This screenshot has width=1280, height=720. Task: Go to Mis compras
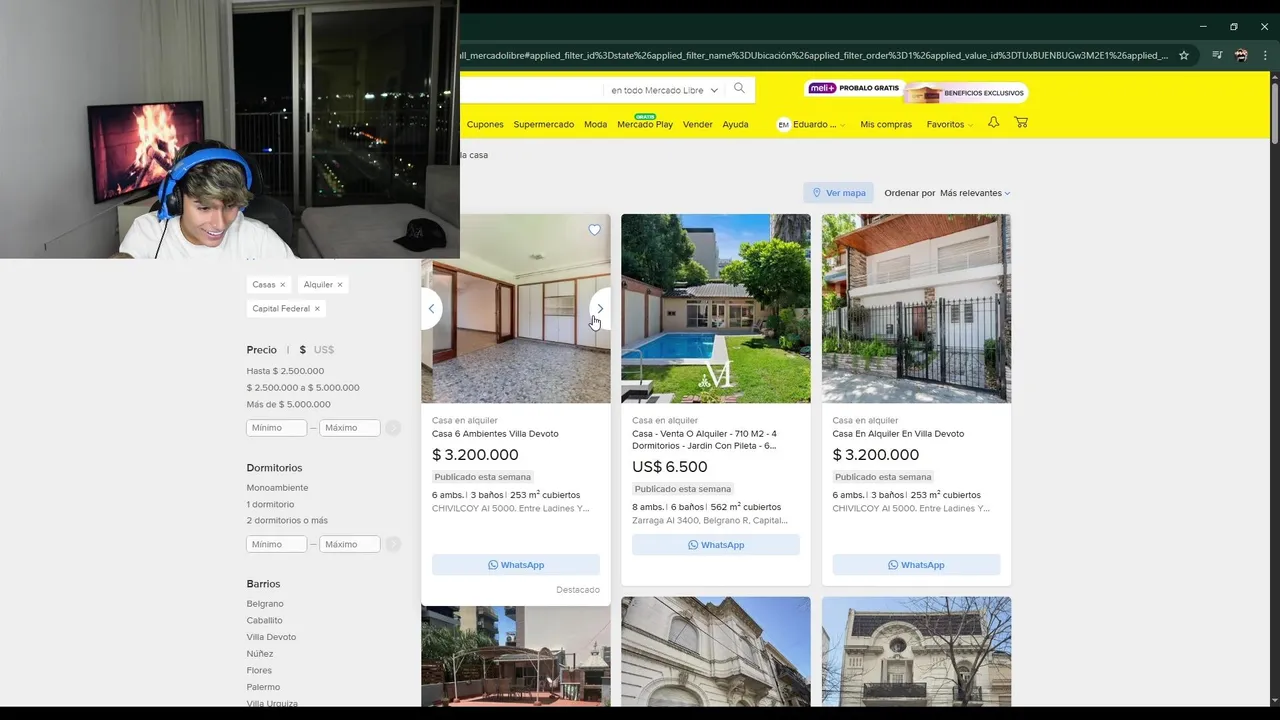click(886, 124)
